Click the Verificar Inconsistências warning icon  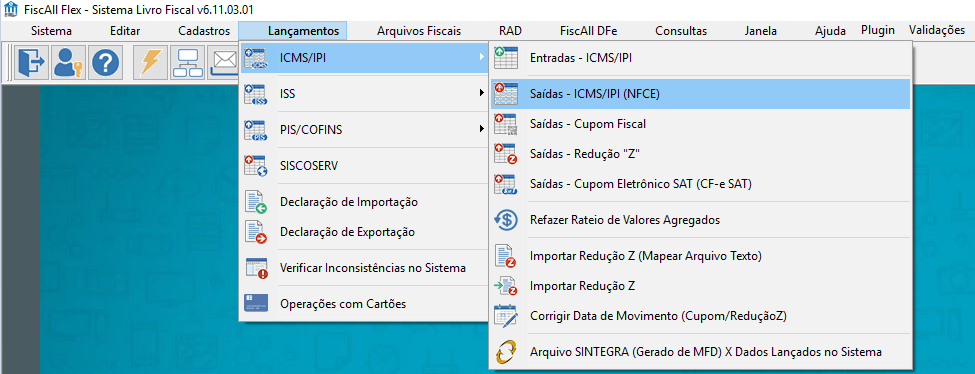256,268
